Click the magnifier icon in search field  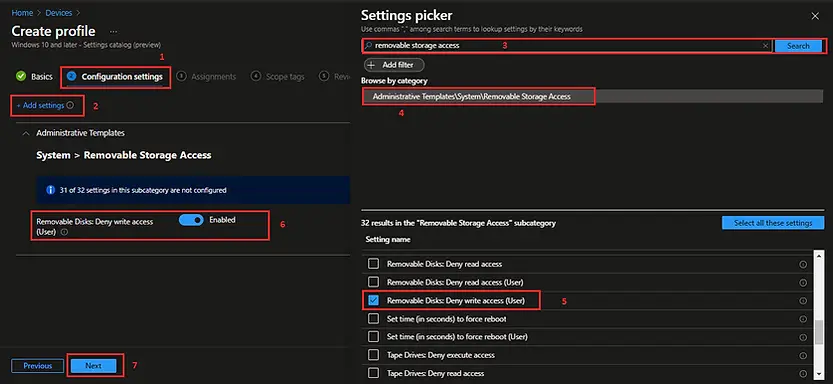pyautogui.click(x=368, y=46)
